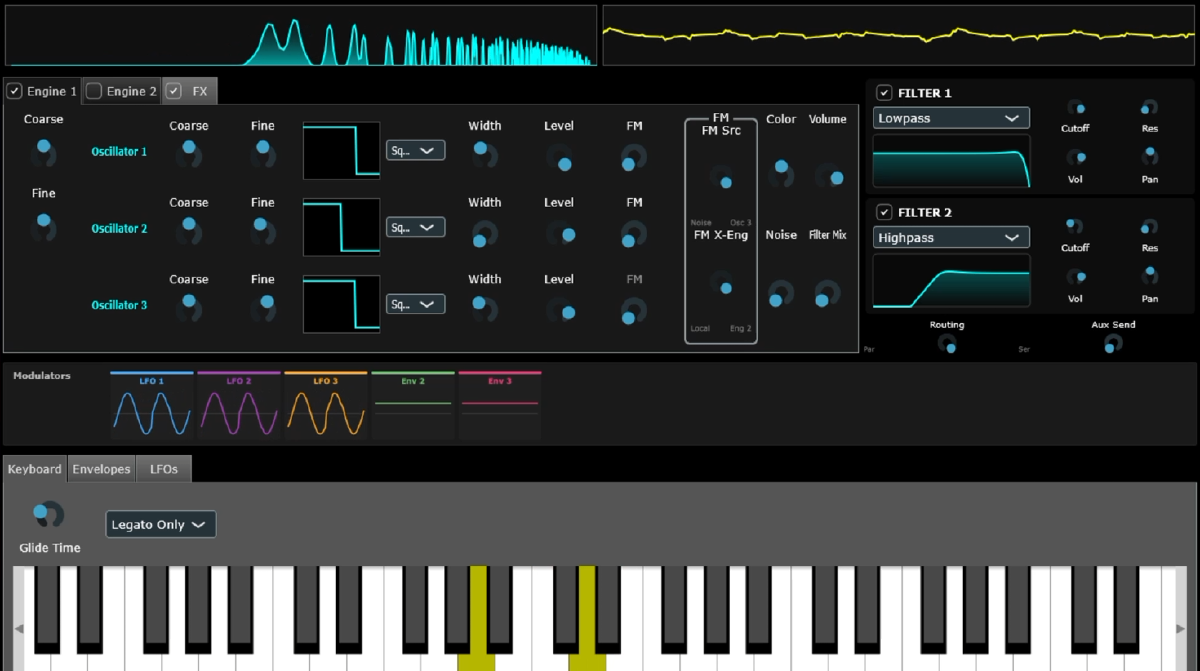Click the Filter 2 Vol knob
The height and width of the screenshot is (671, 1200).
click(1076, 275)
